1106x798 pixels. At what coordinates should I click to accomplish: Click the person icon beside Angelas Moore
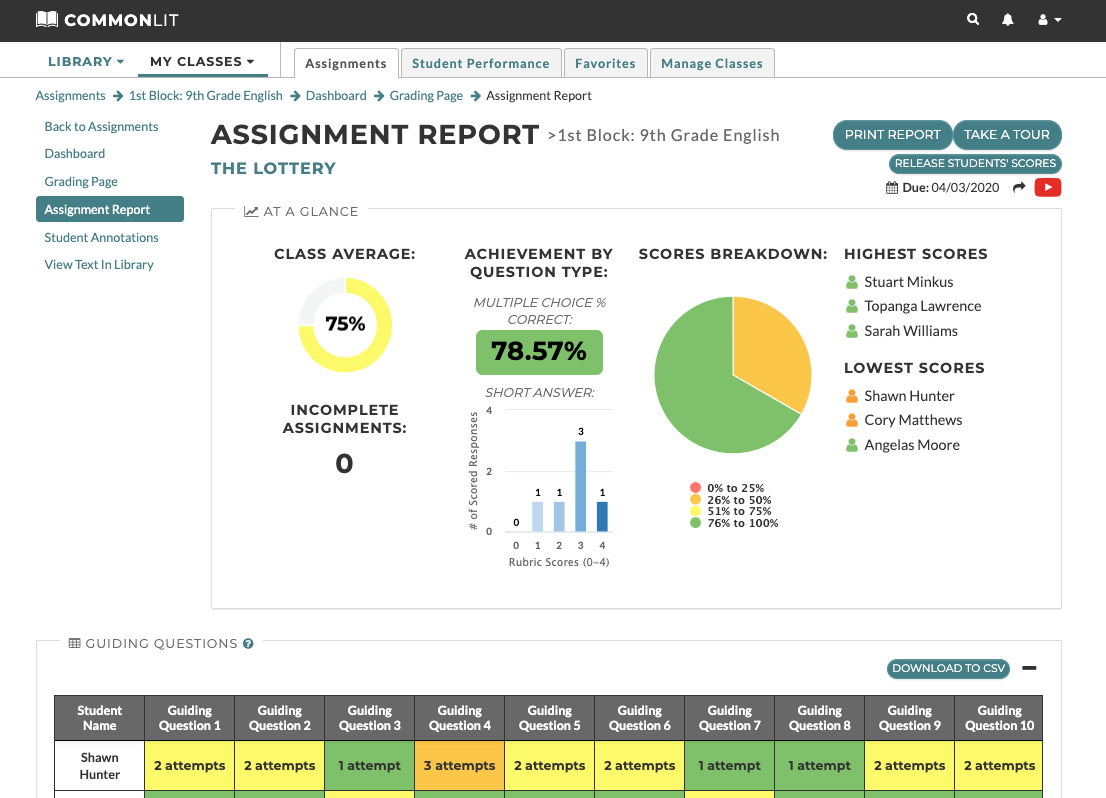tap(851, 445)
